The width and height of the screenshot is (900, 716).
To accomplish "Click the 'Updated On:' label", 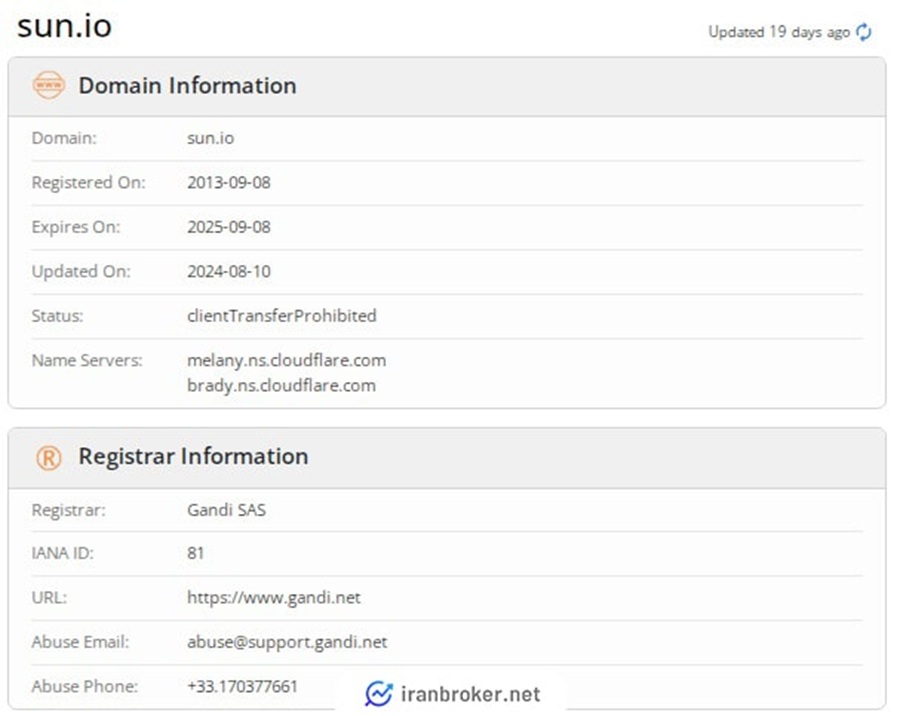I will [81, 272].
